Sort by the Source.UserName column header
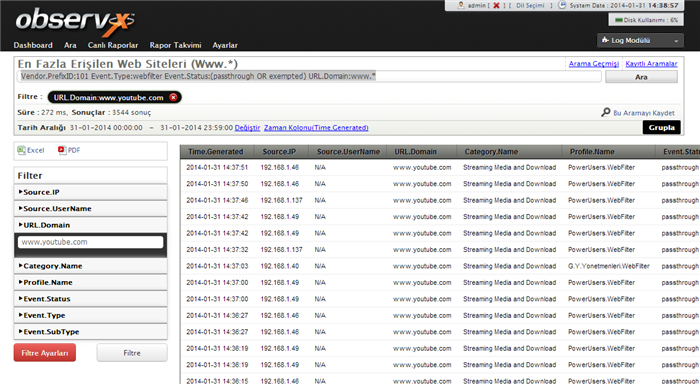The image size is (700, 384). [348, 152]
